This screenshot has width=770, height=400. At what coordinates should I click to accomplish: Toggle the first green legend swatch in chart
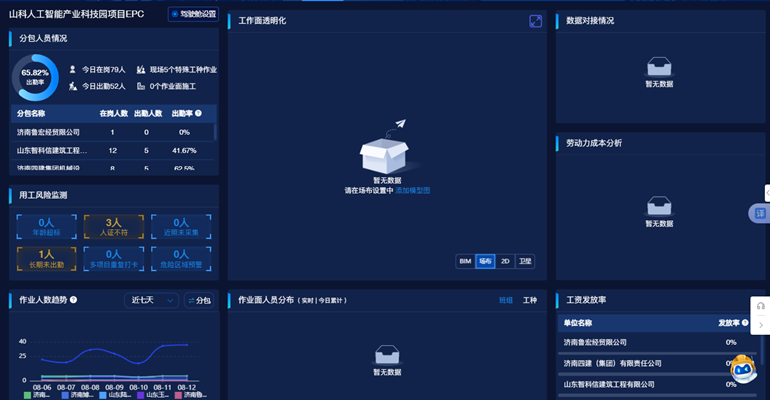pyautogui.click(x=27, y=395)
